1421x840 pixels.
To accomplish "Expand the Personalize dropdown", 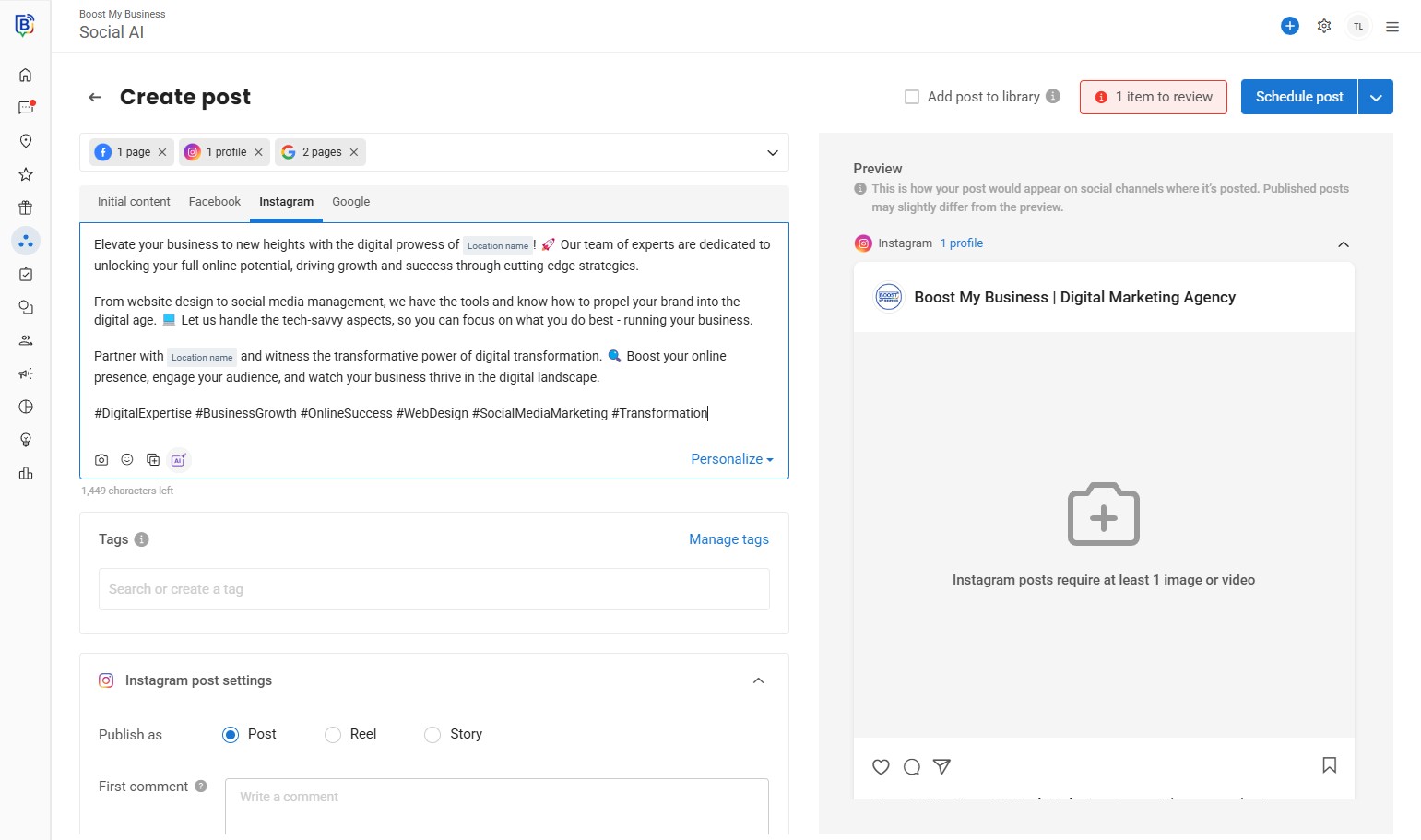I will (x=731, y=459).
